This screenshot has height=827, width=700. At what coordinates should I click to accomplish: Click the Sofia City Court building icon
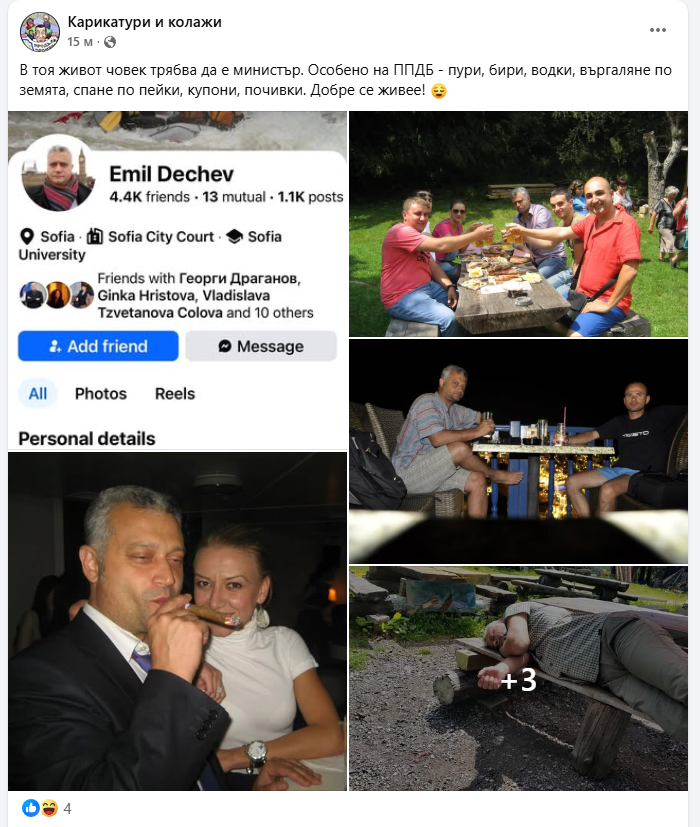[x=95, y=236]
